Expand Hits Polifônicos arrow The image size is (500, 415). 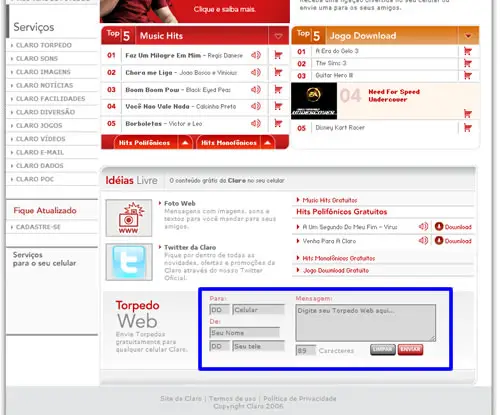click(185, 143)
